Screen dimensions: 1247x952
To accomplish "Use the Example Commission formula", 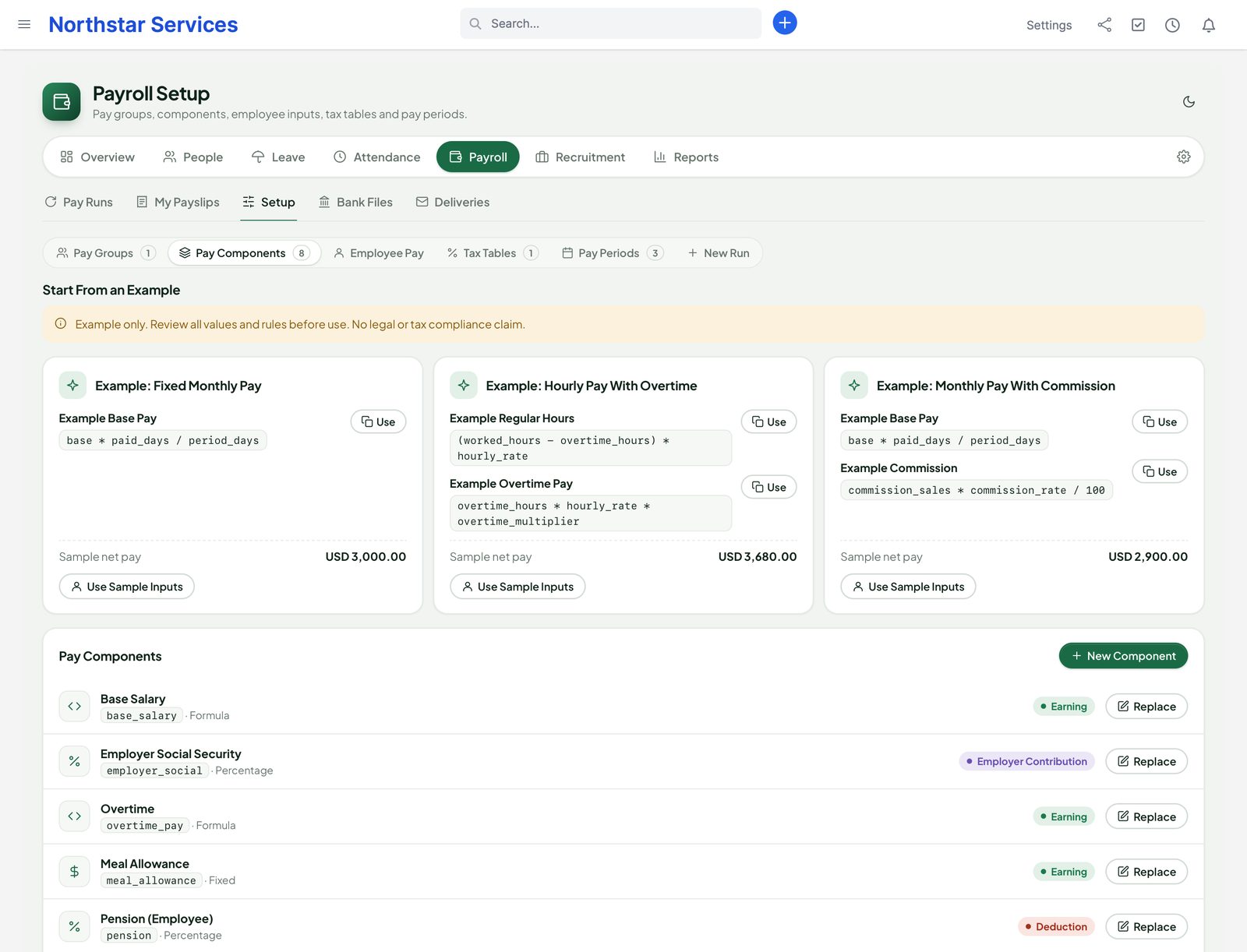I will point(1160,472).
